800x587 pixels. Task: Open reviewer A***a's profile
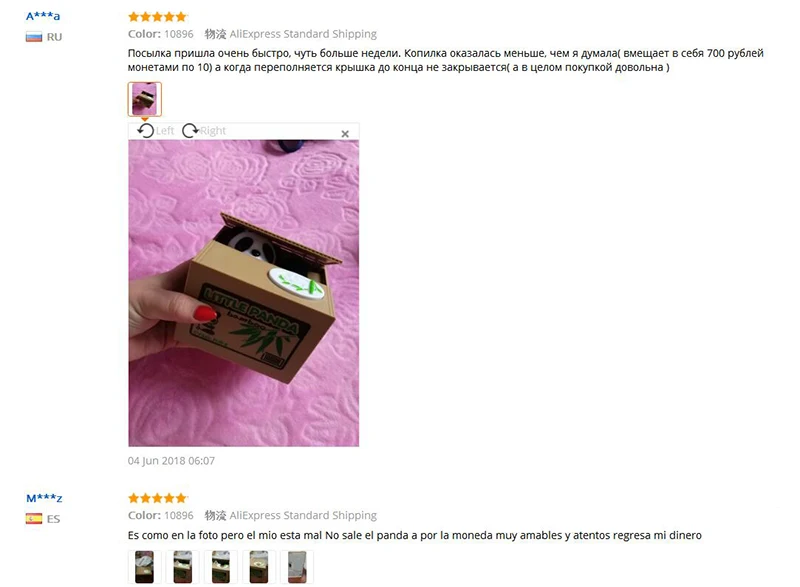tap(43, 16)
